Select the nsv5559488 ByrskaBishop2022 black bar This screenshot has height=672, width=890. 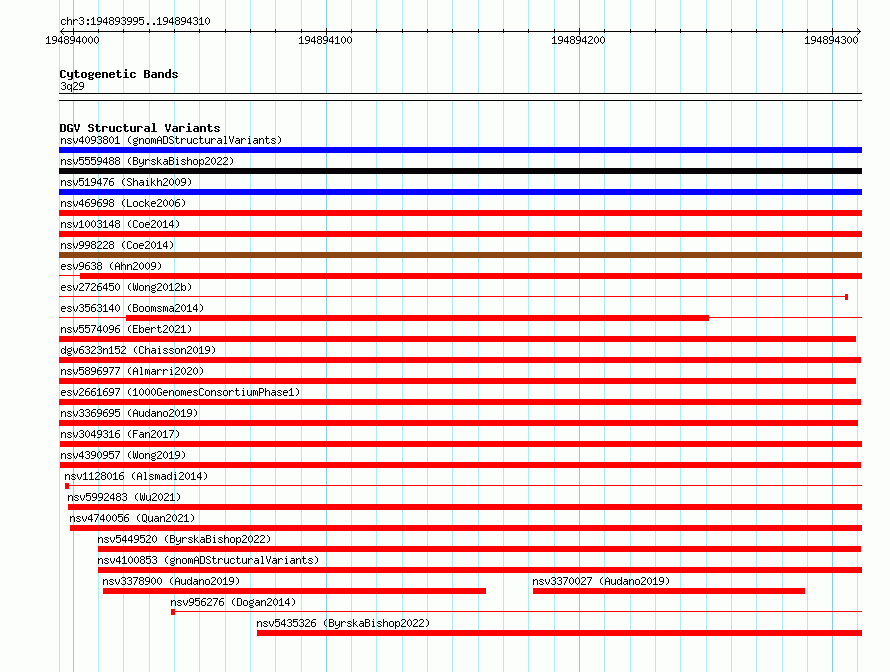point(460,171)
